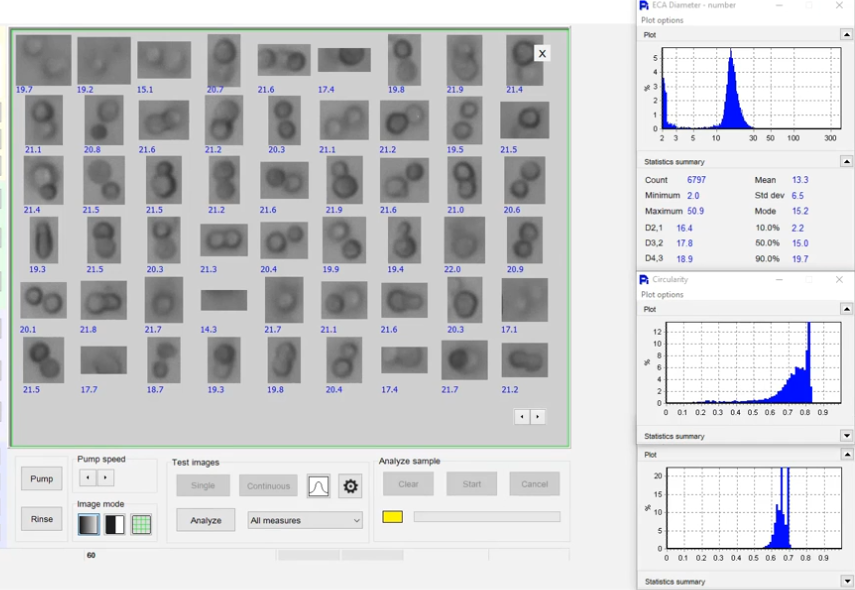Select the black-and-white binary image mode
Screen dimensions: 855x590
pyautogui.click(x=115, y=524)
